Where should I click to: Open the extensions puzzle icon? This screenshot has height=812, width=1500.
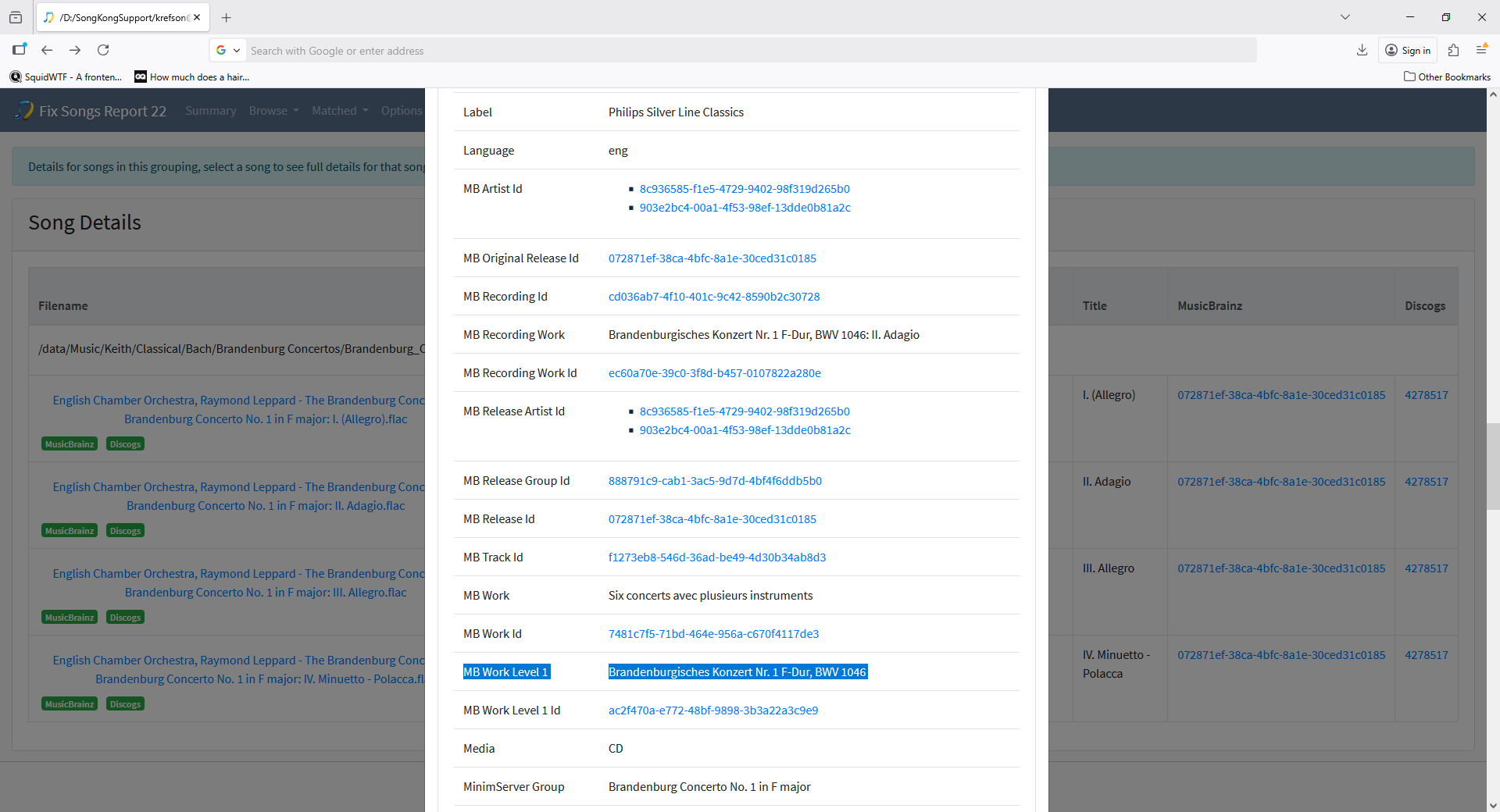point(1453,50)
